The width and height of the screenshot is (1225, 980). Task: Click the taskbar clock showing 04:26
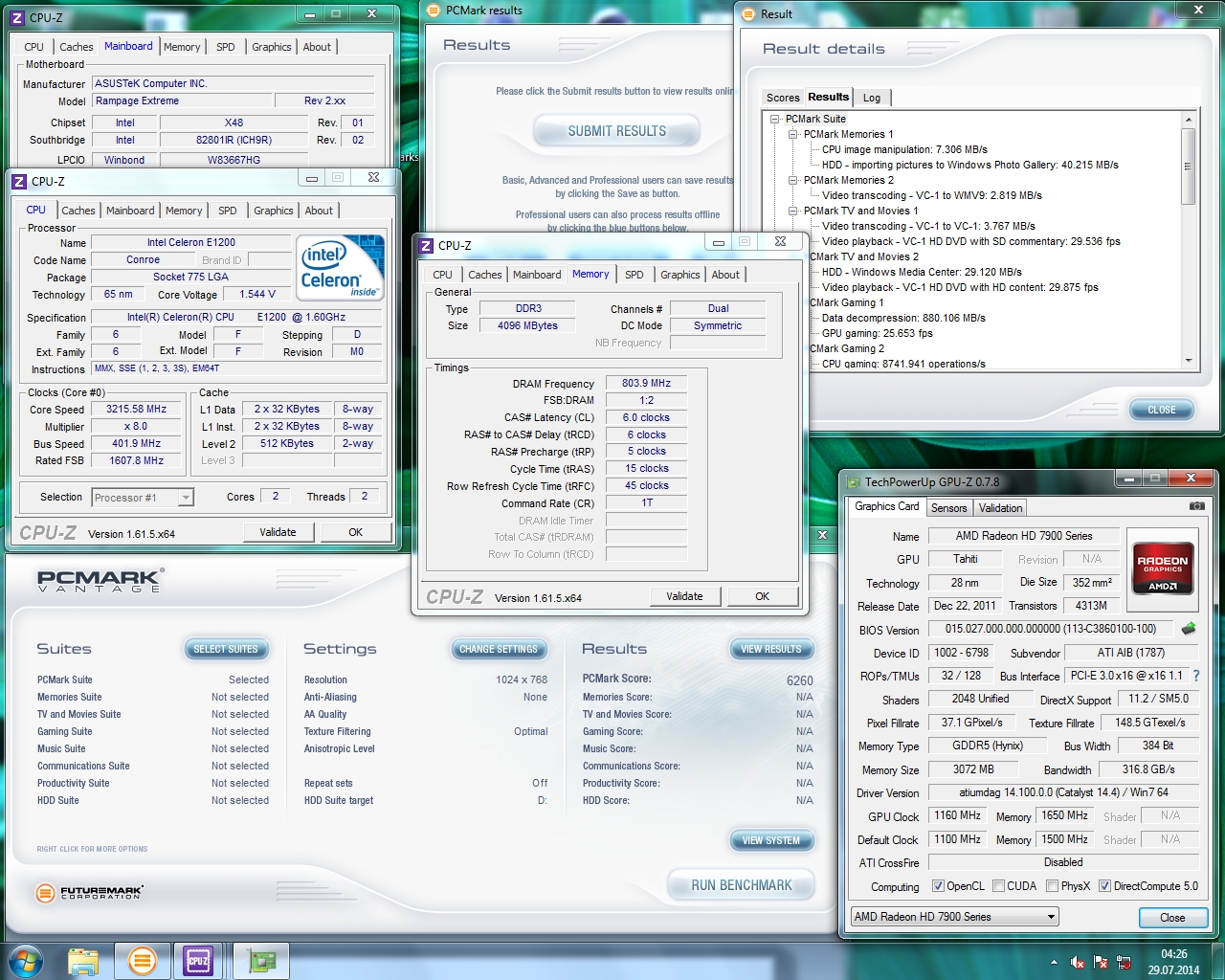[1173, 954]
